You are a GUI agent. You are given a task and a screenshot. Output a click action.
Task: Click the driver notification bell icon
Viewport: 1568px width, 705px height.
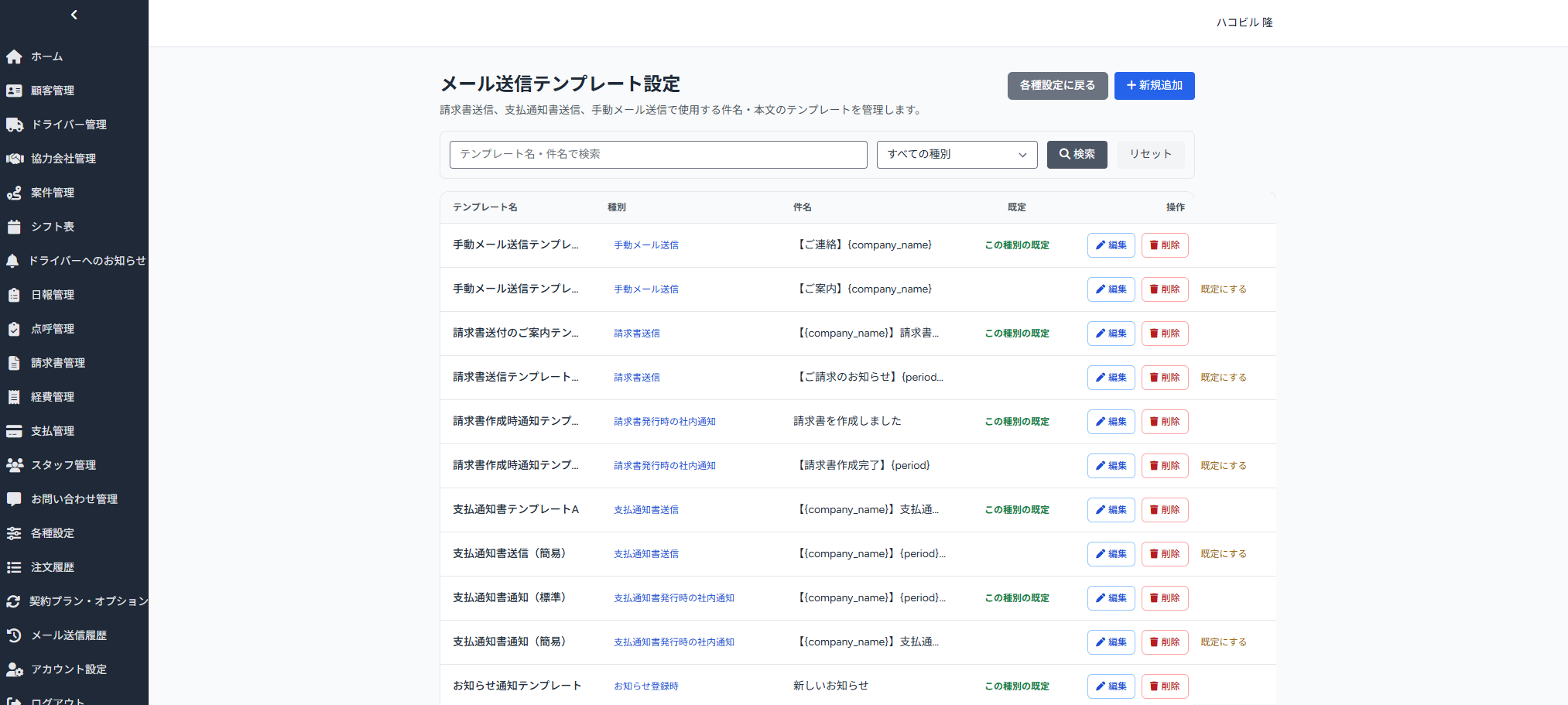click(x=12, y=261)
